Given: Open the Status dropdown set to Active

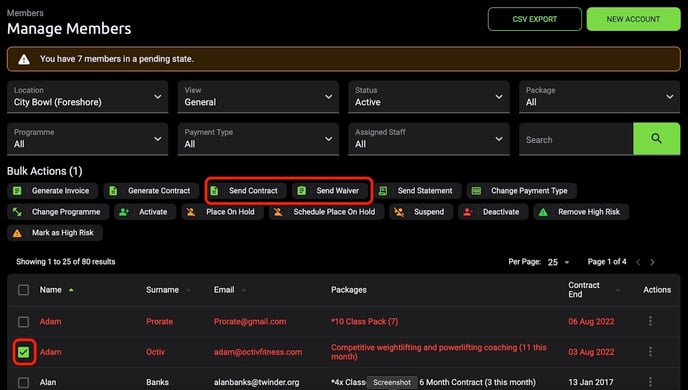Looking at the screenshot, I should tap(429, 97).
